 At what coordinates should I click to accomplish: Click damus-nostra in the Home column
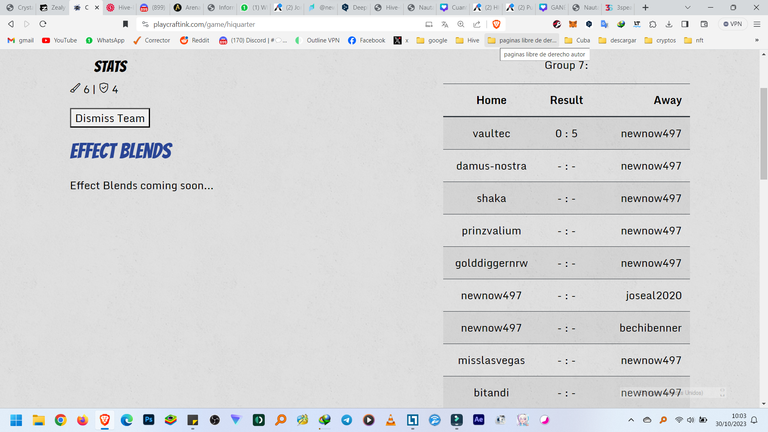pyautogui.click(x=491, y=166)
